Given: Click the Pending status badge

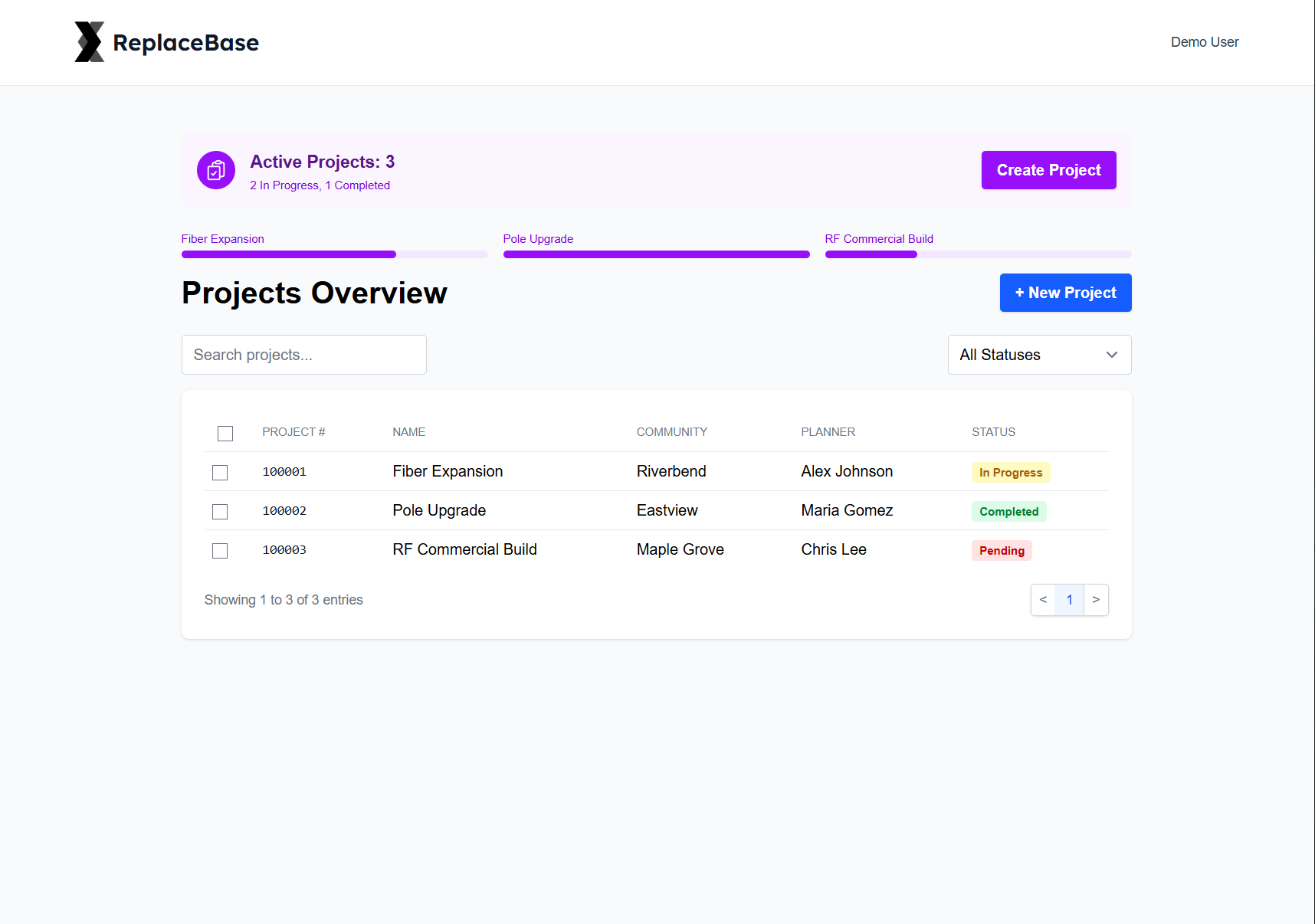Looking at the screenshot, I should 1002,550.
